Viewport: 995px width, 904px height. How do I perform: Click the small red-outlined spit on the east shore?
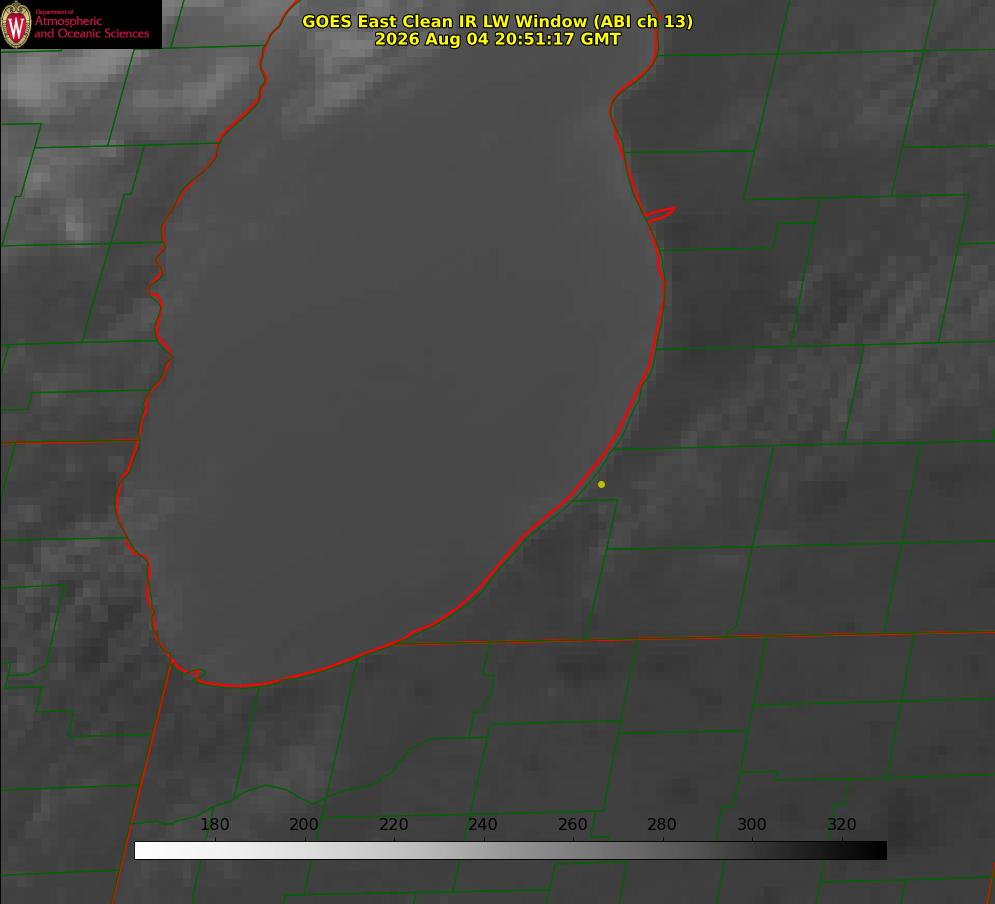(660, 214)
